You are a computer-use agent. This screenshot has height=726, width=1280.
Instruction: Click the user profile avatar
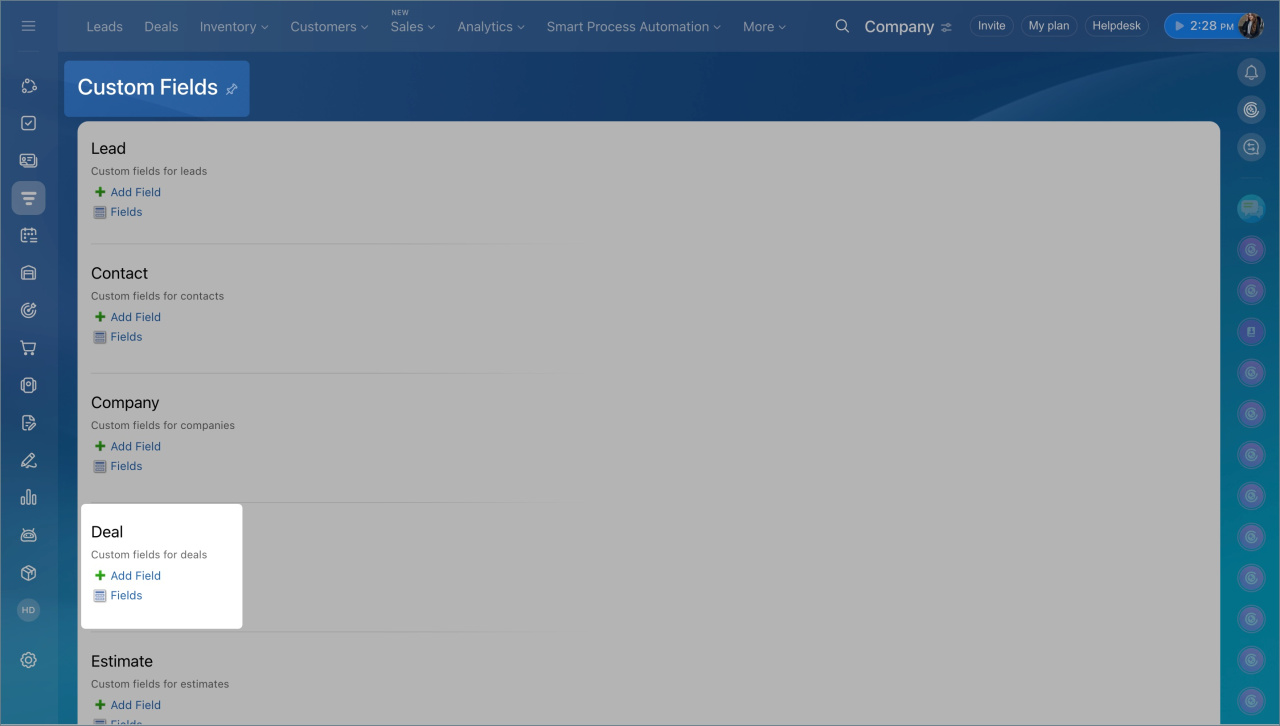(1250, 26)
